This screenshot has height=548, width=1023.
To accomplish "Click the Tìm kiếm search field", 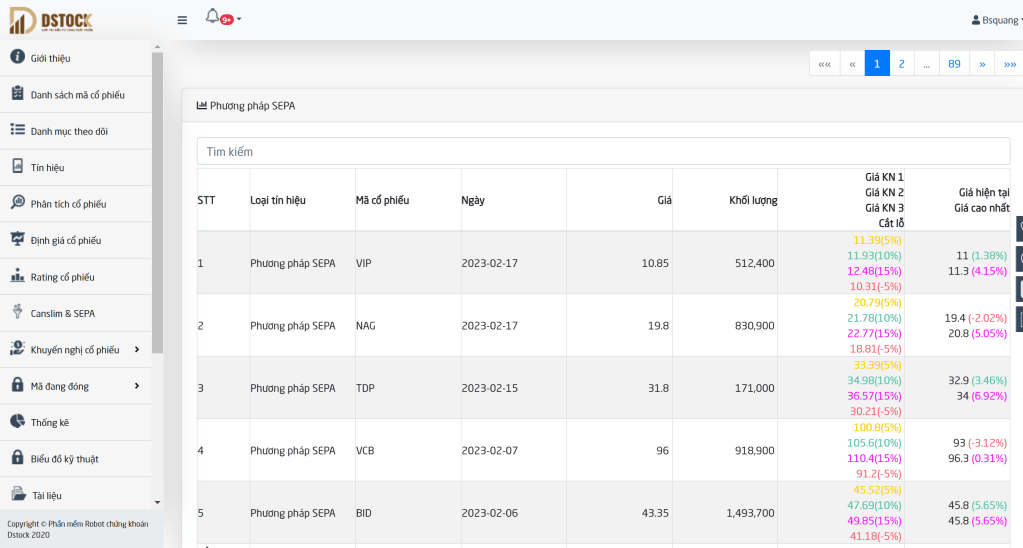I will [x=603, y=152].
